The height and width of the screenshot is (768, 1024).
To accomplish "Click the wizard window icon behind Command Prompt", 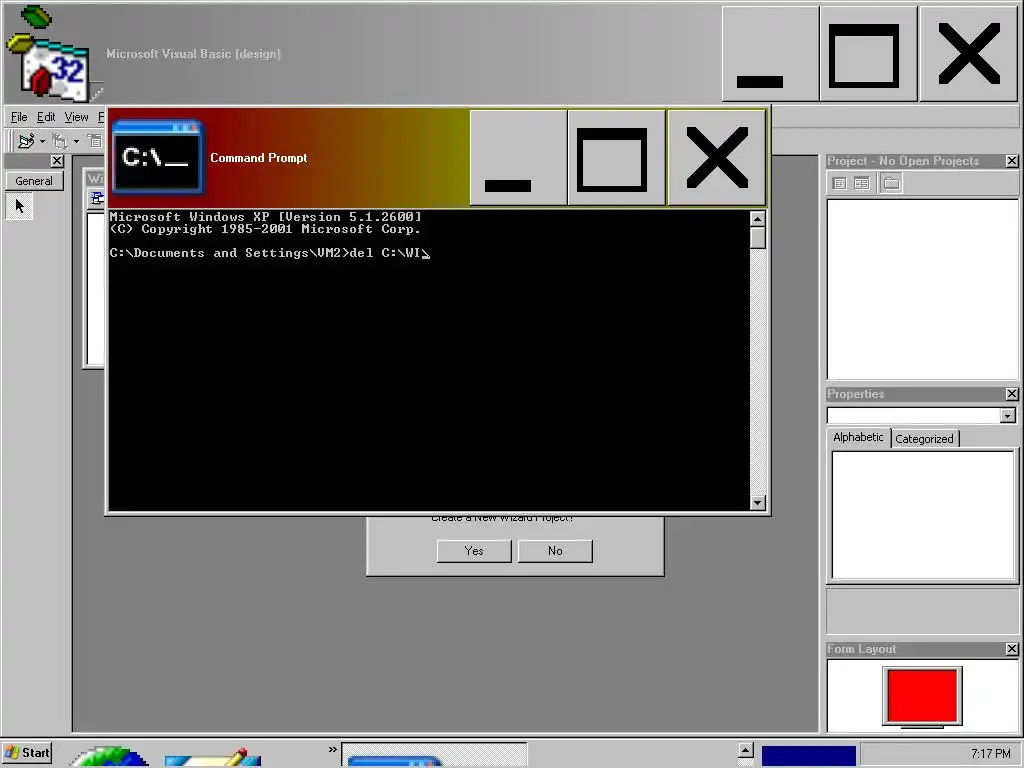I will (x=97, y=198).
